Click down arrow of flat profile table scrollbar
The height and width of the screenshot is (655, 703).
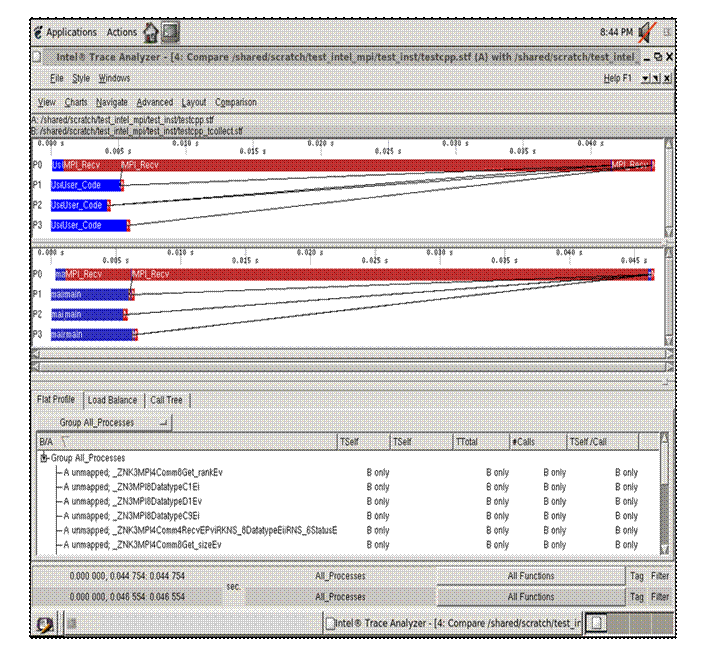(x=664, y=550)
